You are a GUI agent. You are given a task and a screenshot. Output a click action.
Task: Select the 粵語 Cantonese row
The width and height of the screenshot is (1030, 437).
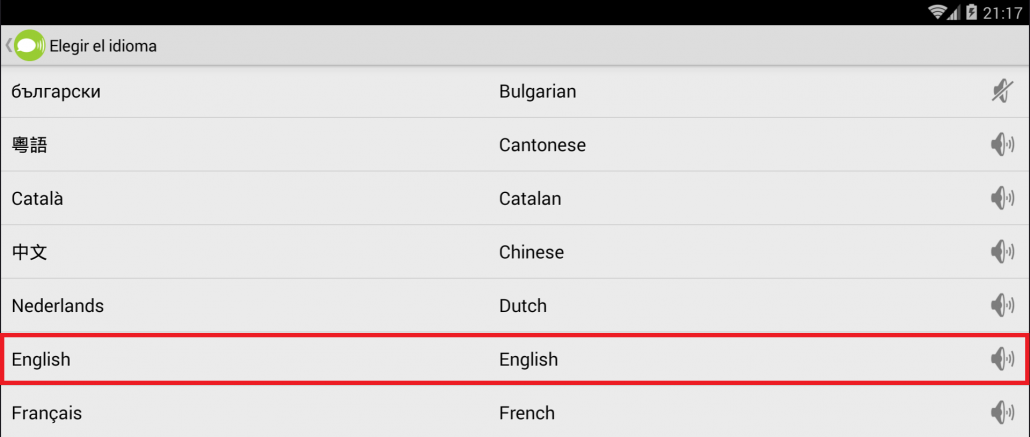pyautogui.click(x=515, y=145)
